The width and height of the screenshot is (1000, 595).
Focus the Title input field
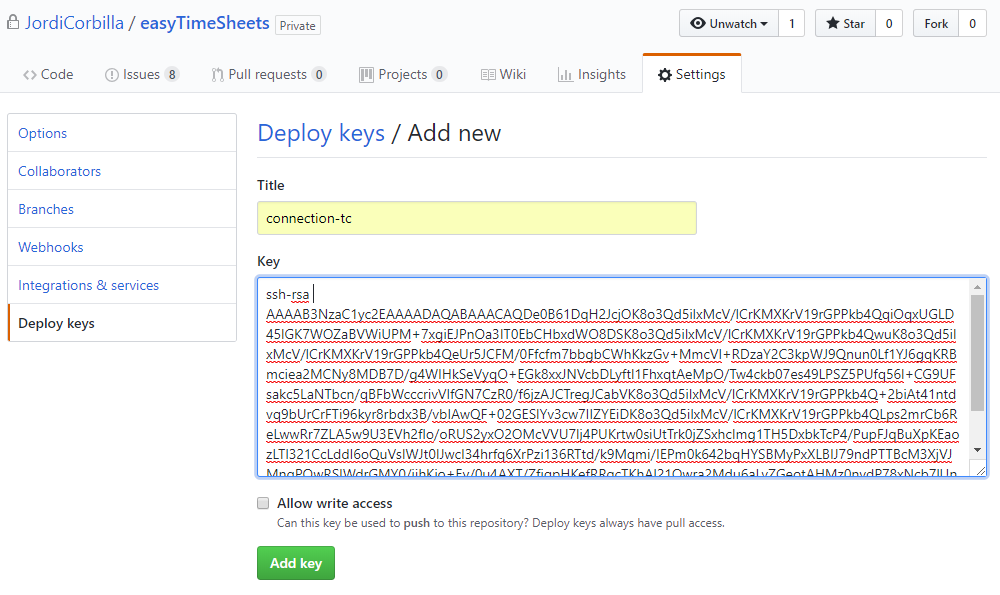pos(476,218)
